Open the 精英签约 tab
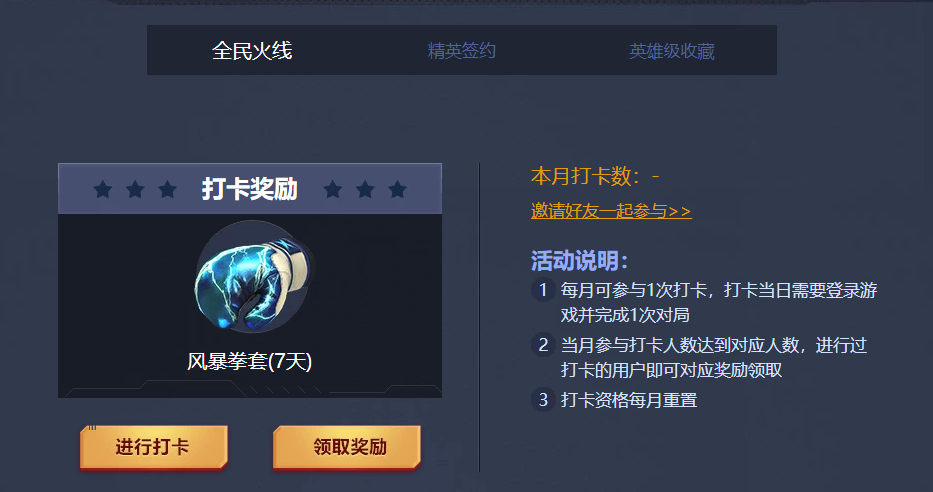Image resolution: width=933 pixels, height=492 pixels. point(462,51)
